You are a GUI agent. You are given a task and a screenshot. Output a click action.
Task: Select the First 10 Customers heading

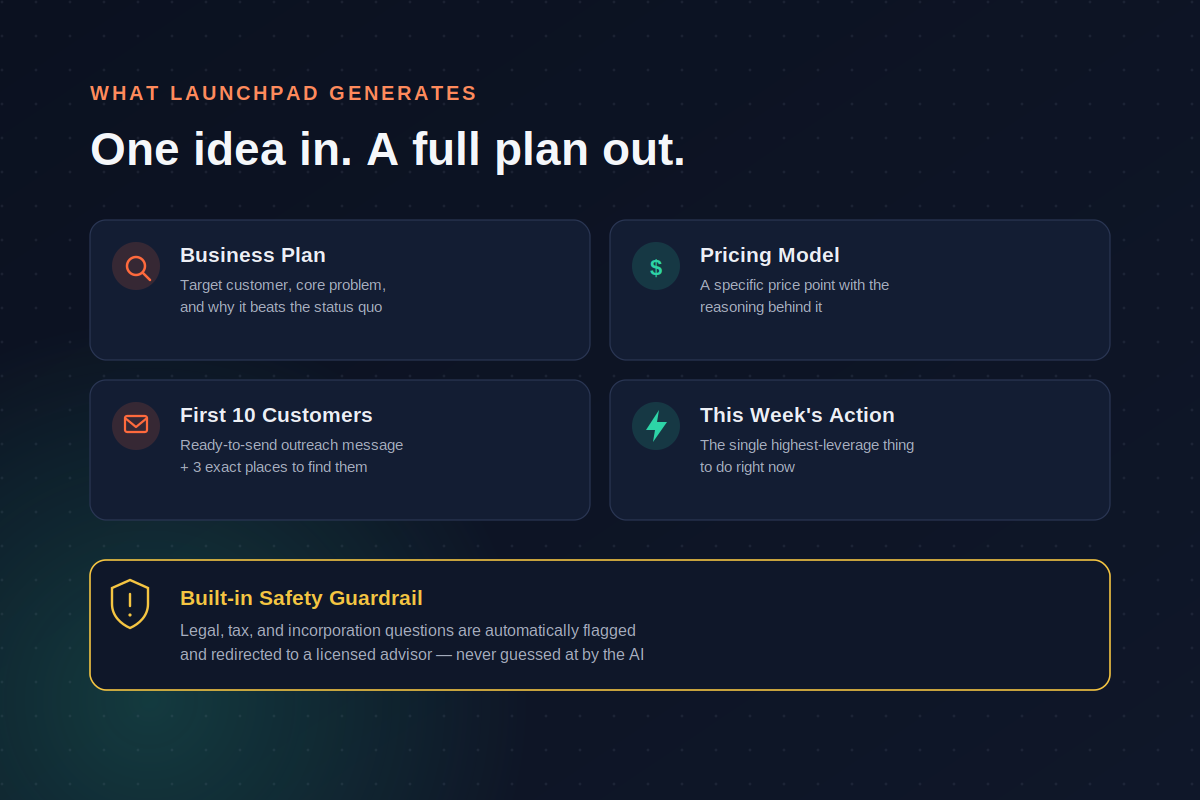click(276, 415)
